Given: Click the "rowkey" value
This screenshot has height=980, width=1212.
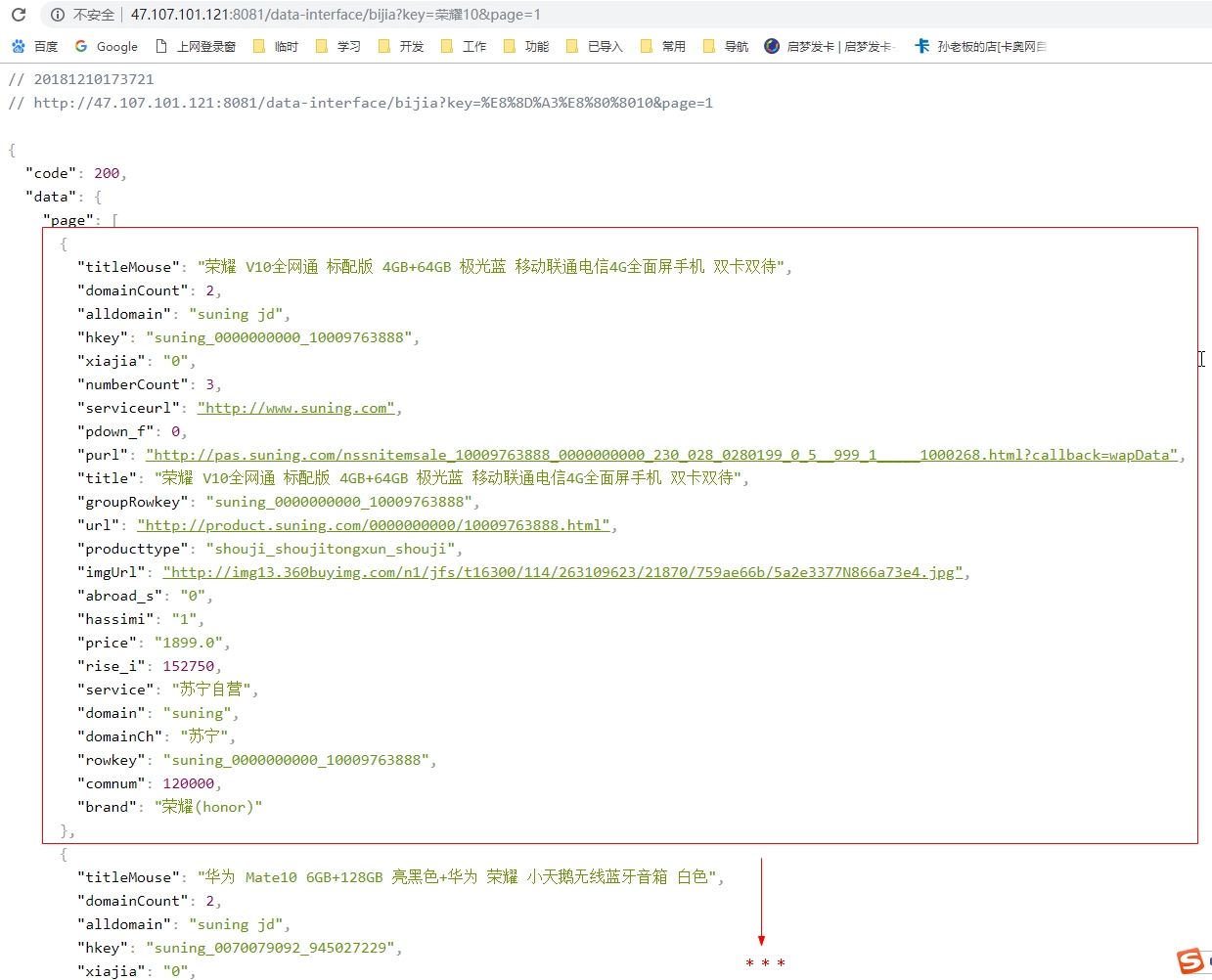Looking at the screenshot, I should click(x=296, y=760).
